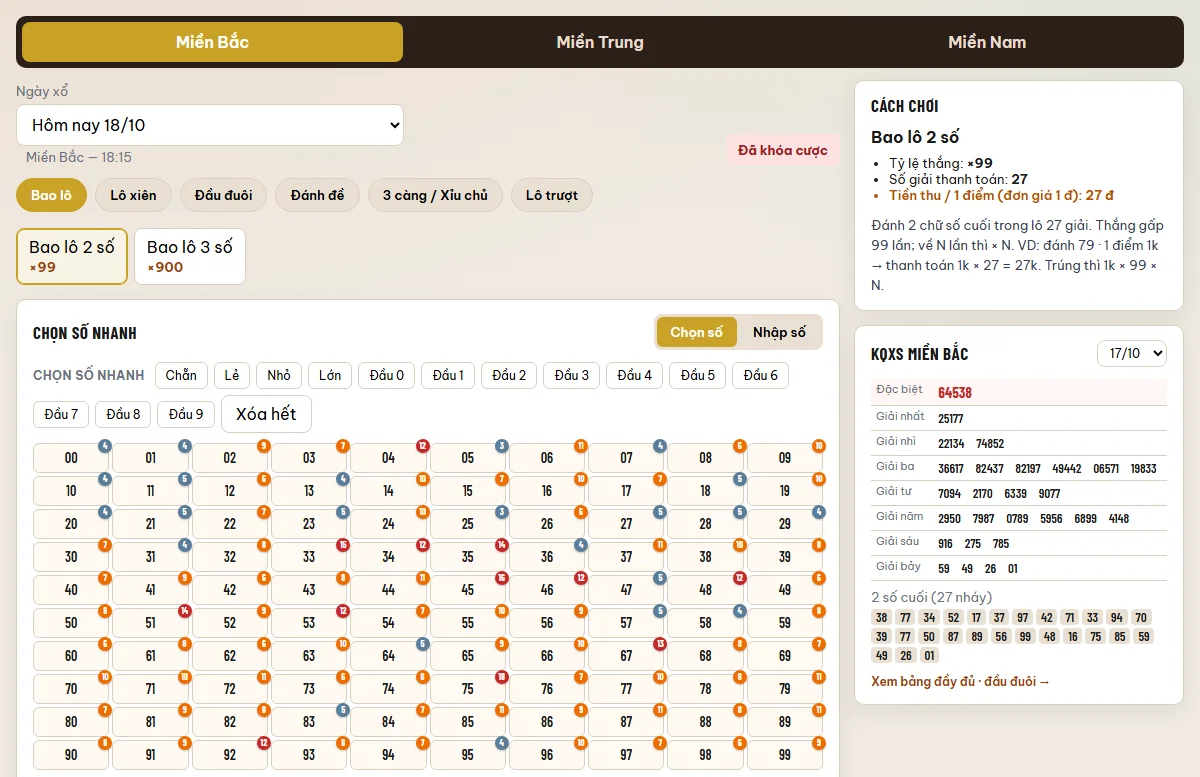The height and width of the screenshot is (777, 1200).
Task: Activate the Chọn số mode toggle
Action: click(696, 332)
